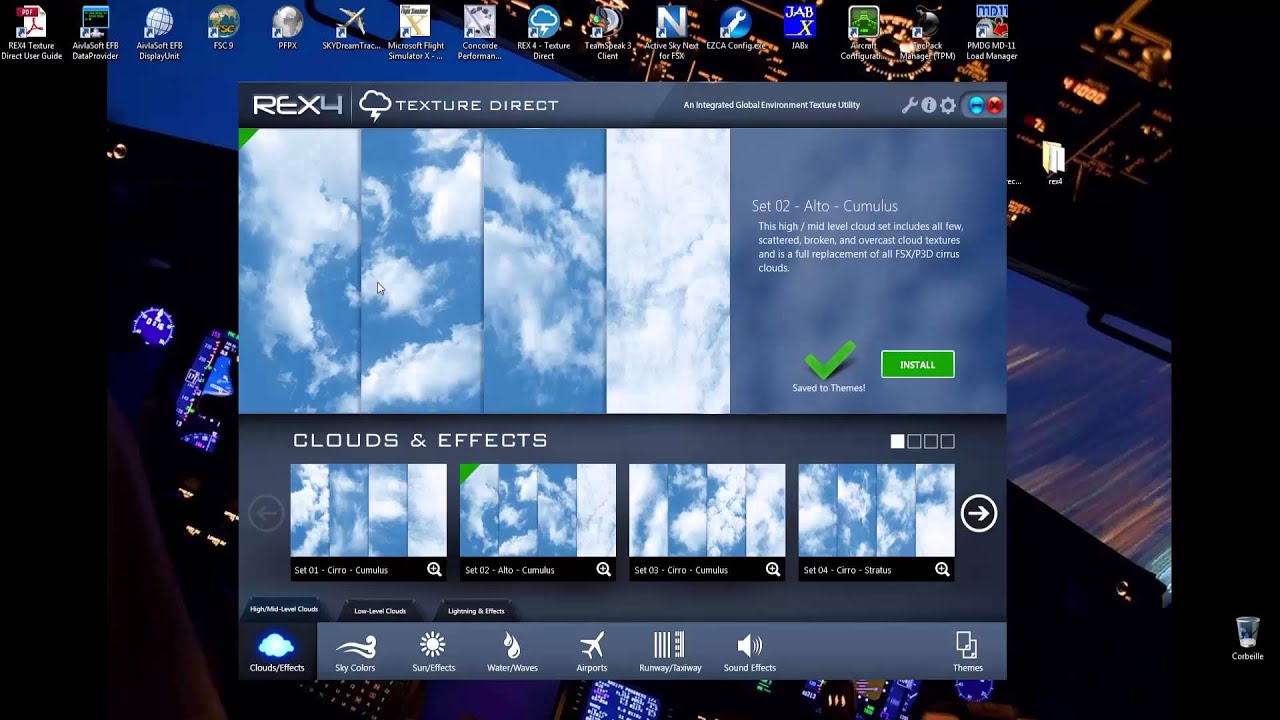Show the next cloud sets with right arrow
The width and height of the screenshot is (1280, 720).
point(978,513)
